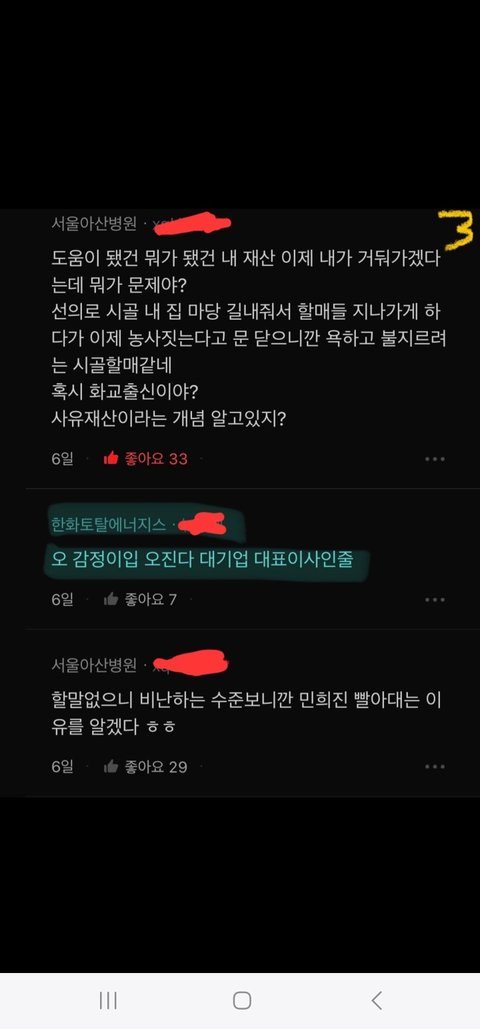Open more options for the first comment
The image size is (480, 1029).
435,459
